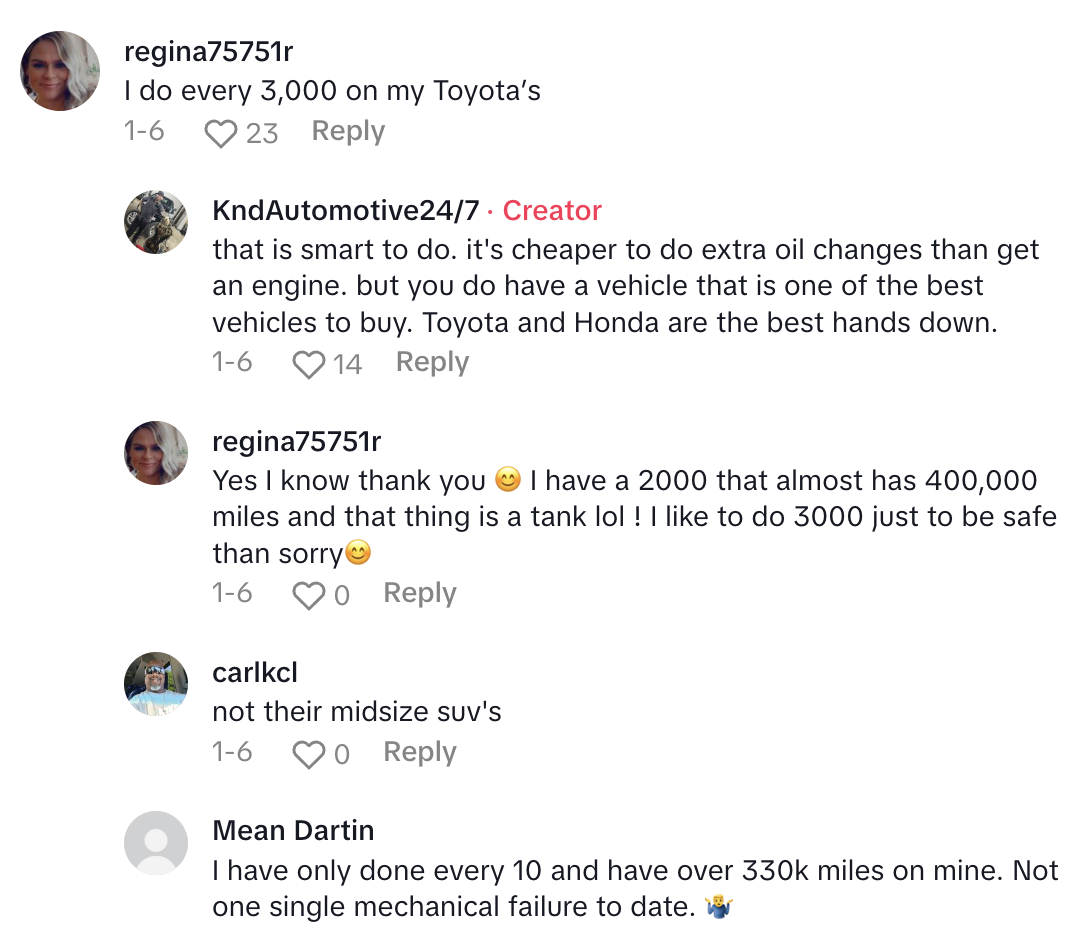Reply to regina75751r's top comment
1088x932 pixels.
[x=348, y=132]
